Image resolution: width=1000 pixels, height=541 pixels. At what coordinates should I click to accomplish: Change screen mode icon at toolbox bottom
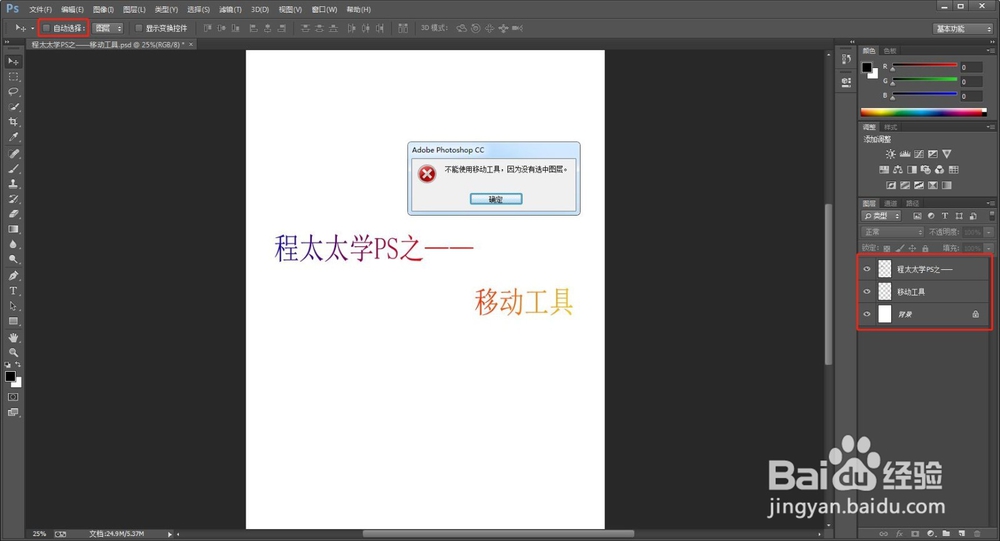tap(13, 412)
